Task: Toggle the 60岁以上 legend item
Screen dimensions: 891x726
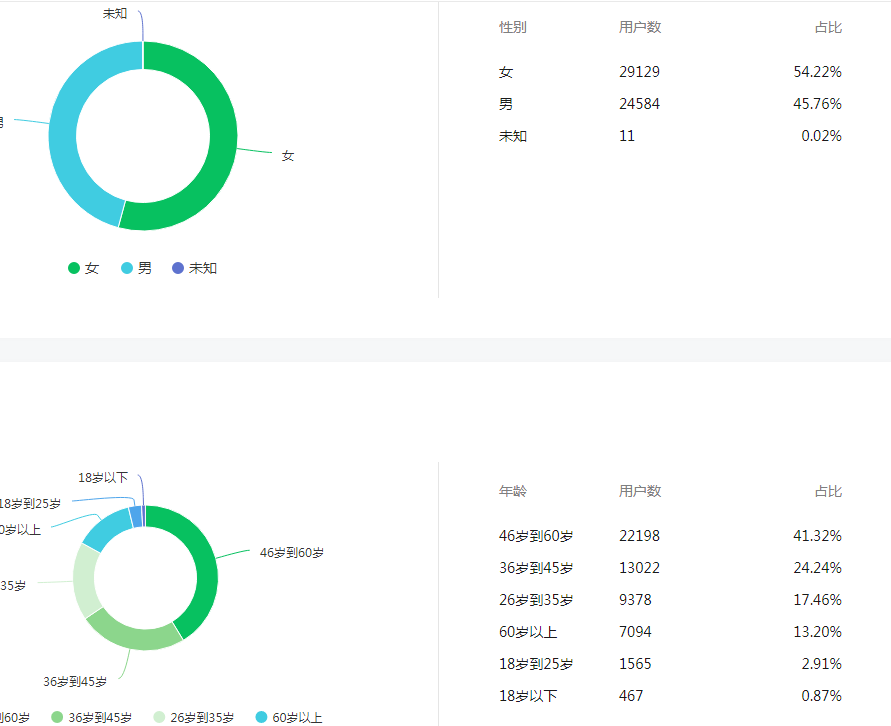Action: [289, 717]
